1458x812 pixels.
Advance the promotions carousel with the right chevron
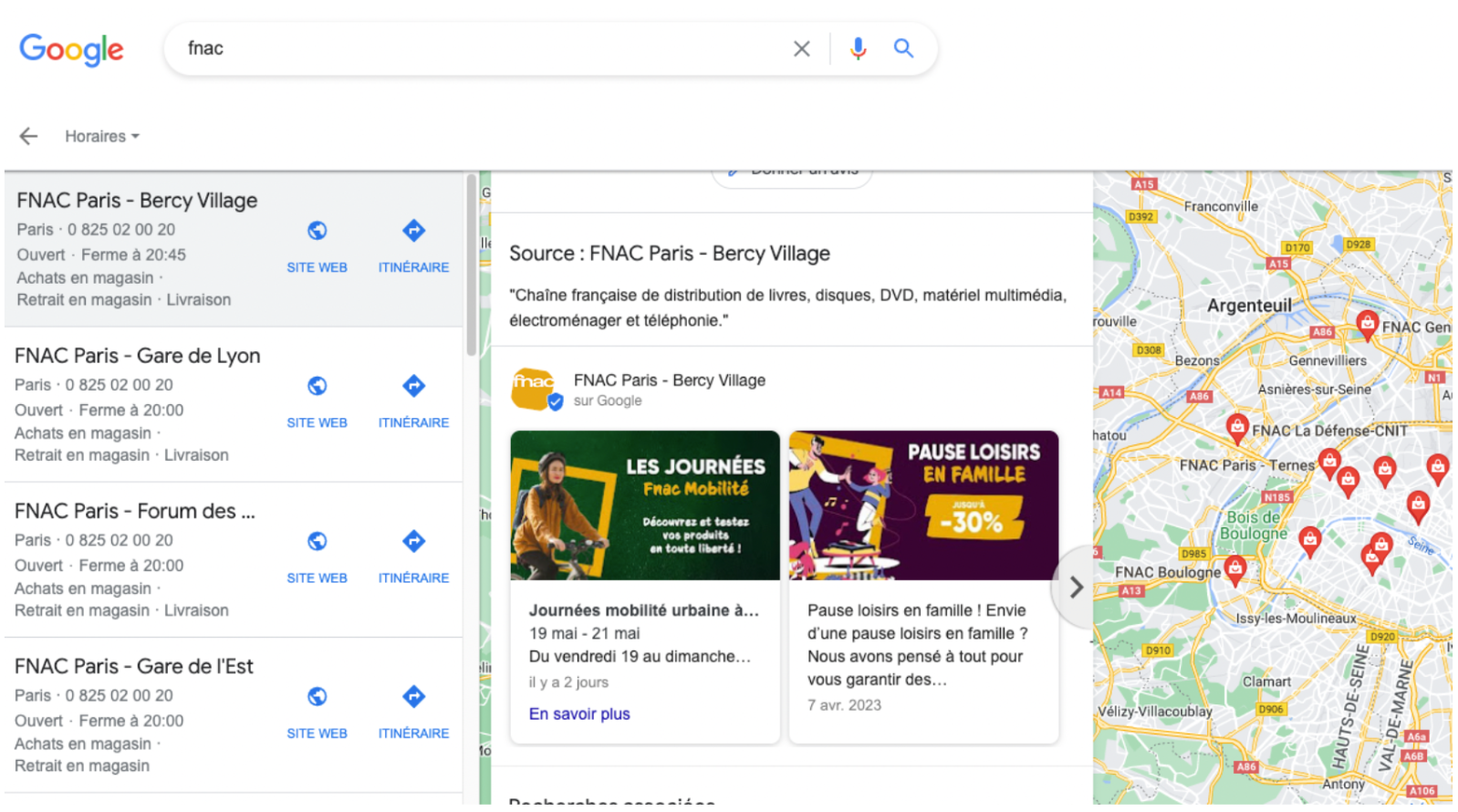coord(1076,588)
